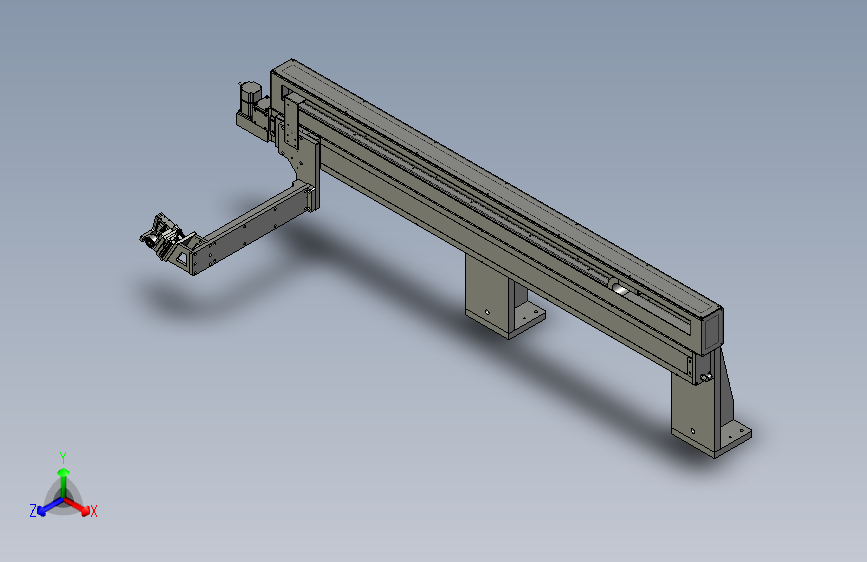Click the blue Z axis arrow on triad
This screenshot has height=562, width=867.
(x=50, y=506)
